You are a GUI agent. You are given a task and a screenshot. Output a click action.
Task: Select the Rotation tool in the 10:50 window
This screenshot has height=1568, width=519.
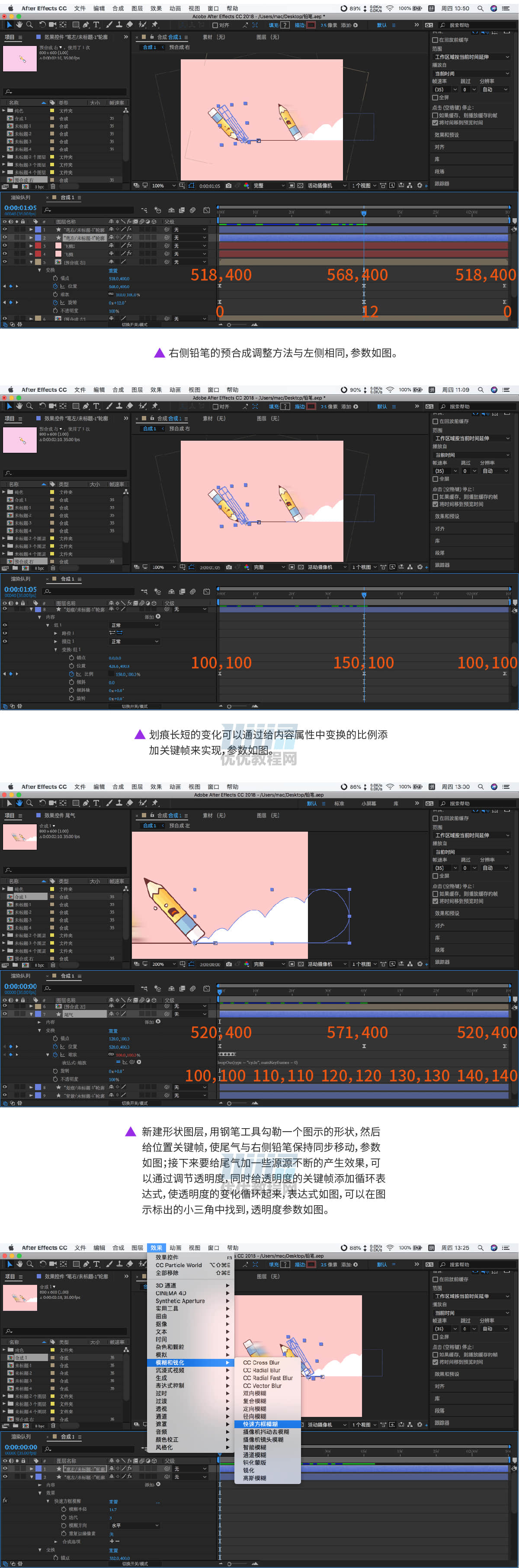pos(42,25)
